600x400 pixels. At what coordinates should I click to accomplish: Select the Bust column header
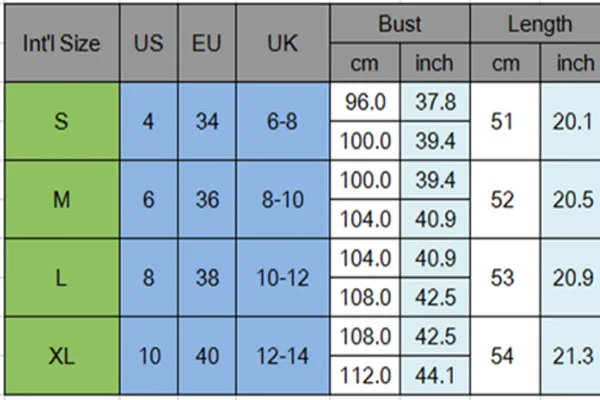(x=399, y=23)
